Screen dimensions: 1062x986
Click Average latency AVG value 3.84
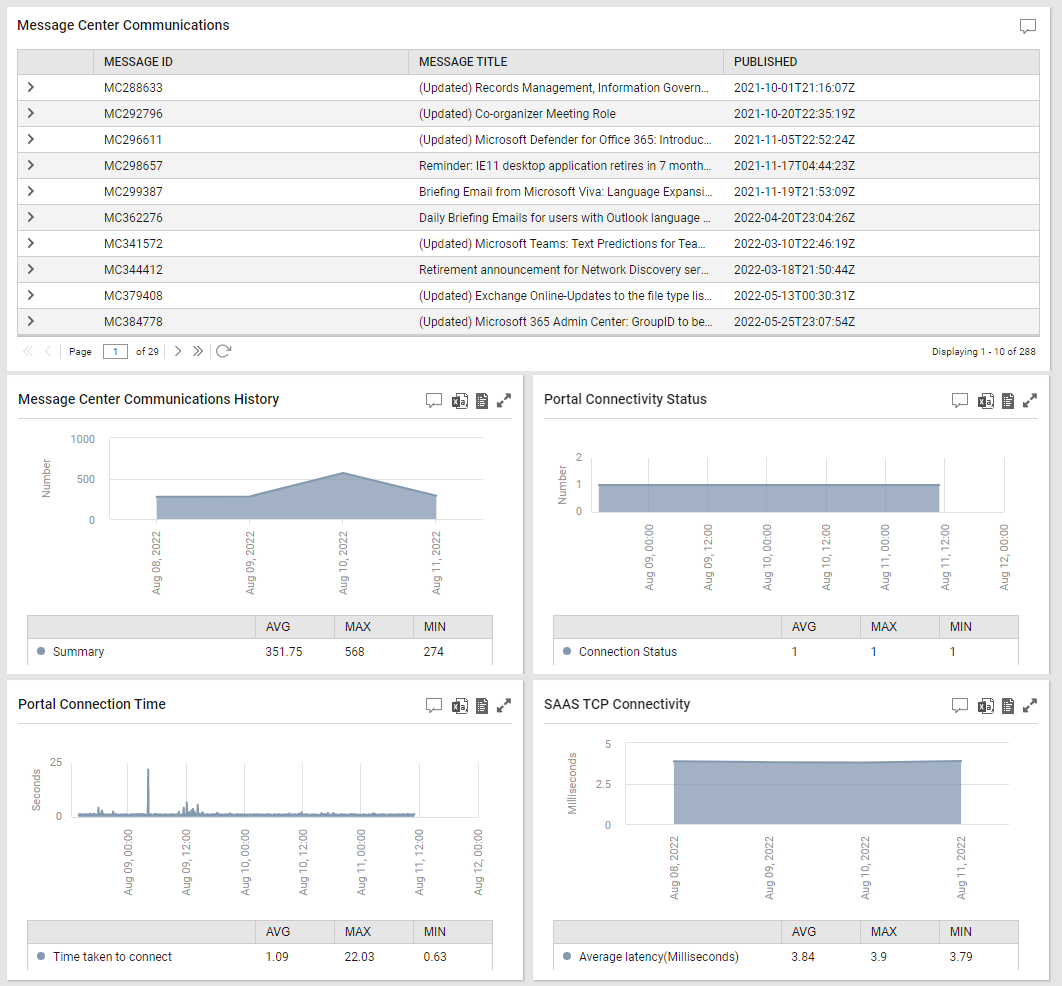click(803, 956)
